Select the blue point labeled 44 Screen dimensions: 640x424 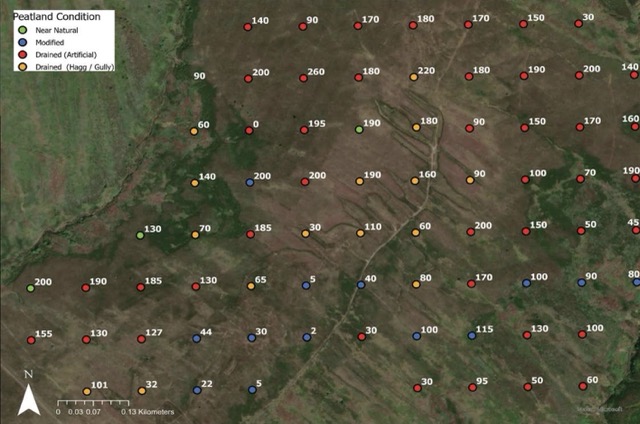pos(196,339)
